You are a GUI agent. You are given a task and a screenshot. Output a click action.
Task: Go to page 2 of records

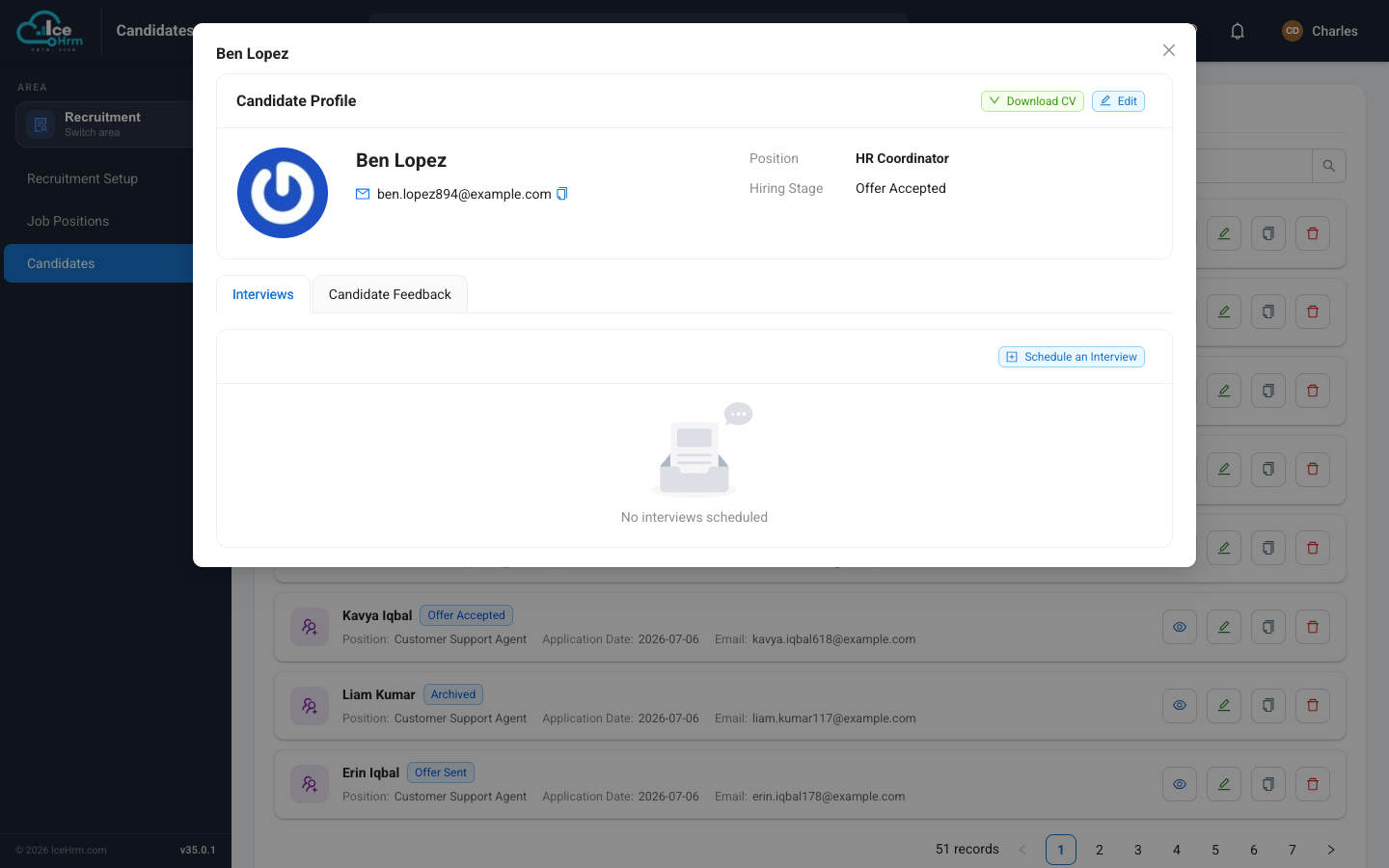(x=1100, y=850)
